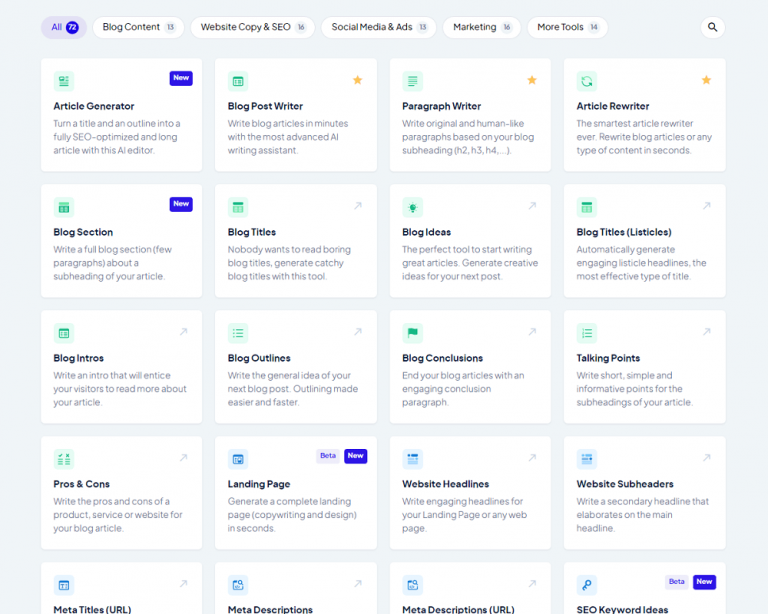This screenshot has width=768, height=614.
Task: Select the Marketing category tab
Action: (482, 27)
